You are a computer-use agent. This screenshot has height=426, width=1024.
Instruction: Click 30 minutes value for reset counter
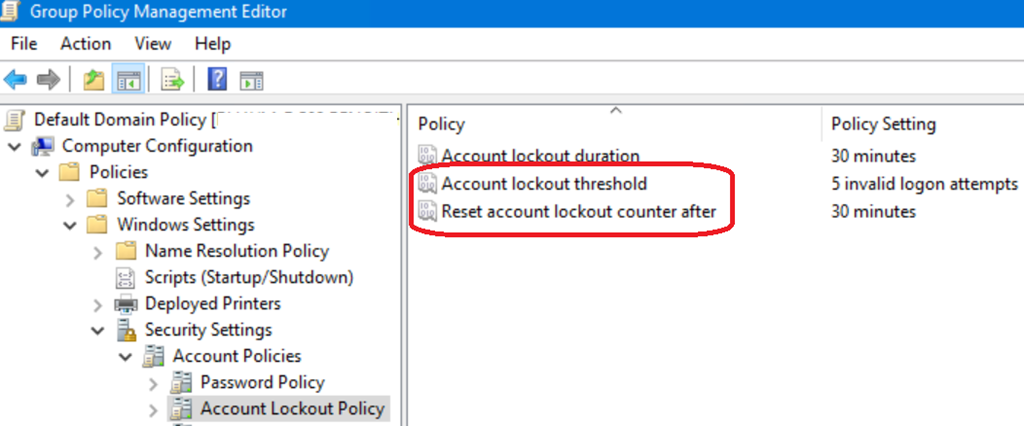pyautogui.click(x=873, y=211)
